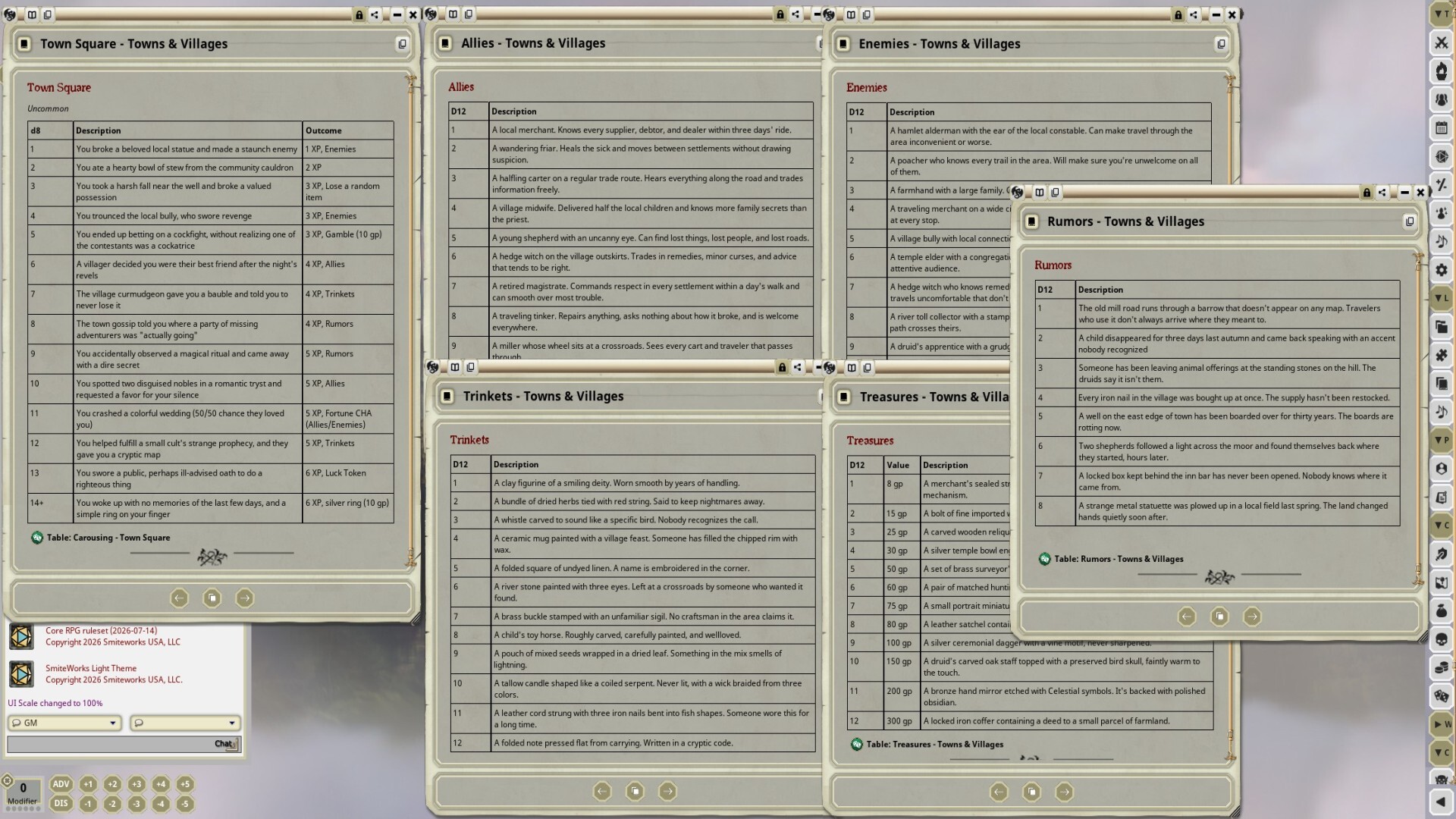Collapse the P sidebar section header

pyautogui.click(x=1442, y=440)
